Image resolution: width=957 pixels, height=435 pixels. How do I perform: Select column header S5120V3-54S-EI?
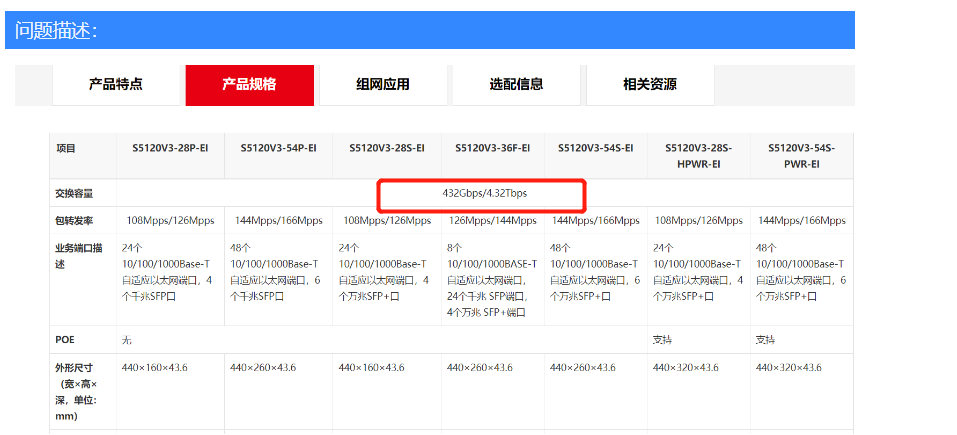pos(595,148)
